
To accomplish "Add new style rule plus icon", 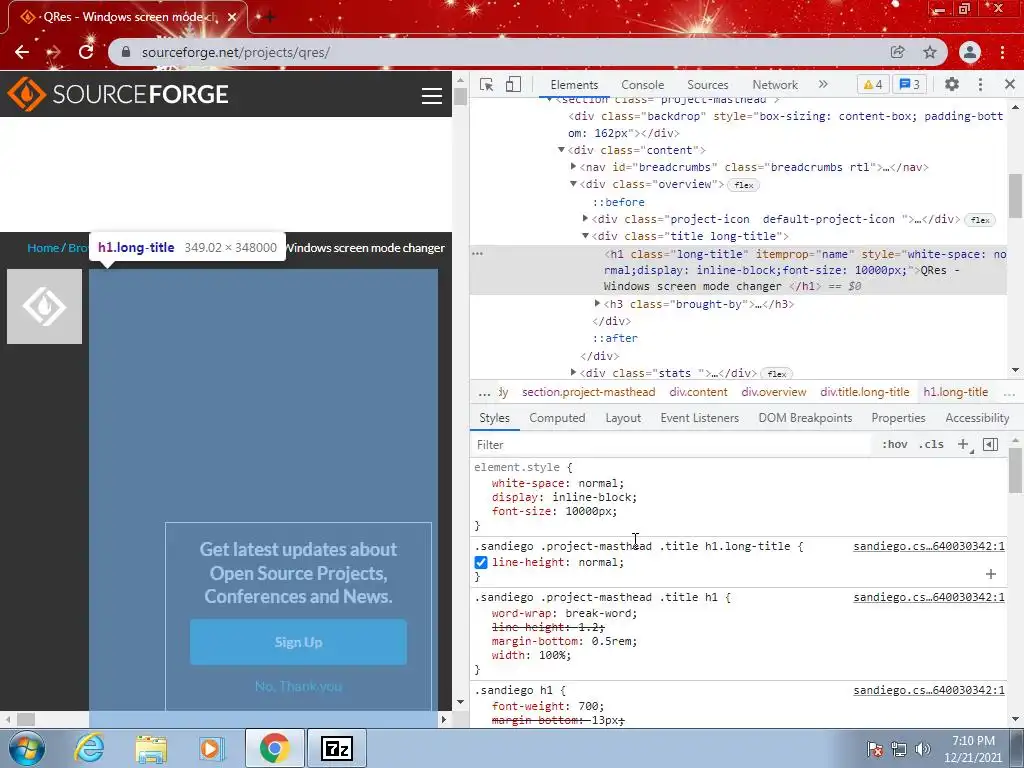I will click(963, 445).
